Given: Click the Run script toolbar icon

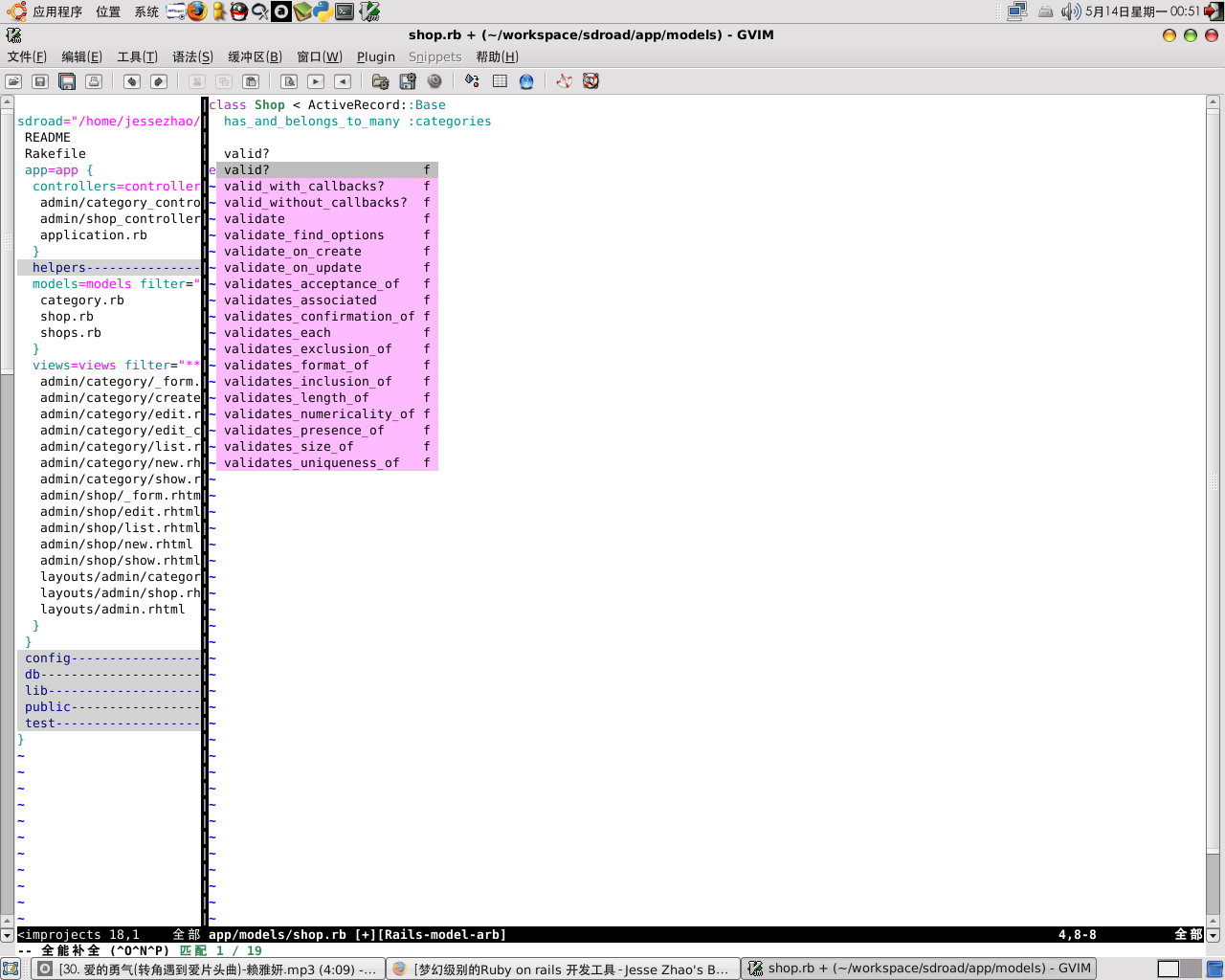Looking at the screenshot, I should coord(434,81).
